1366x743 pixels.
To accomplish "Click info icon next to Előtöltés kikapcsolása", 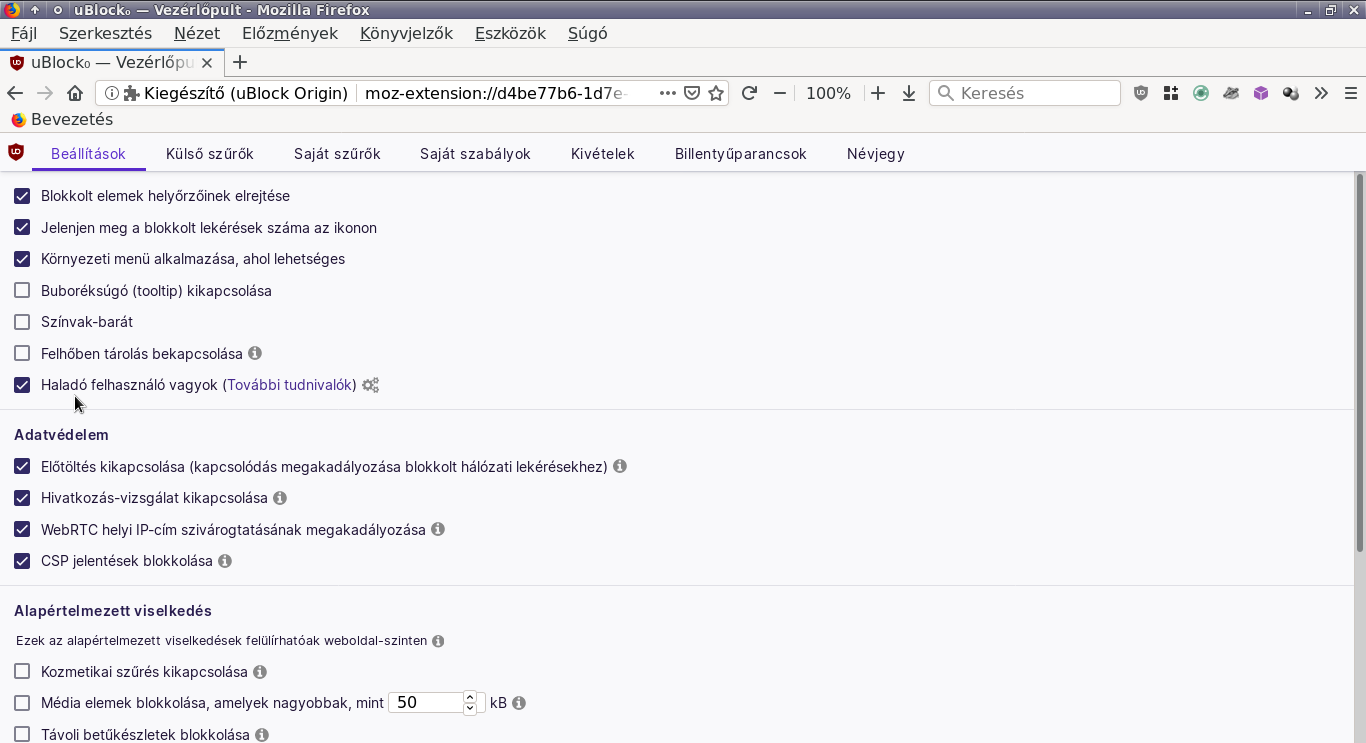I will click(x=620, y=466).
